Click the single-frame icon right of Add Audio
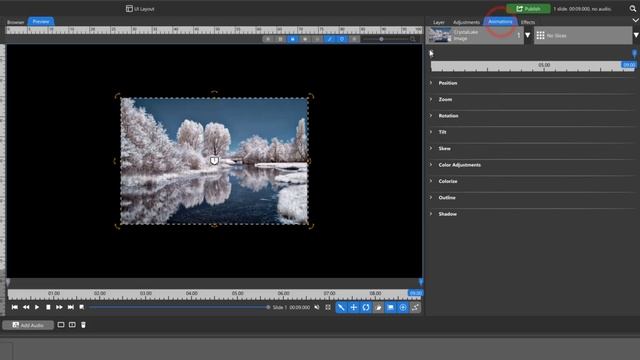This screenshot has height=360, width=640. (x=61, y=325)
